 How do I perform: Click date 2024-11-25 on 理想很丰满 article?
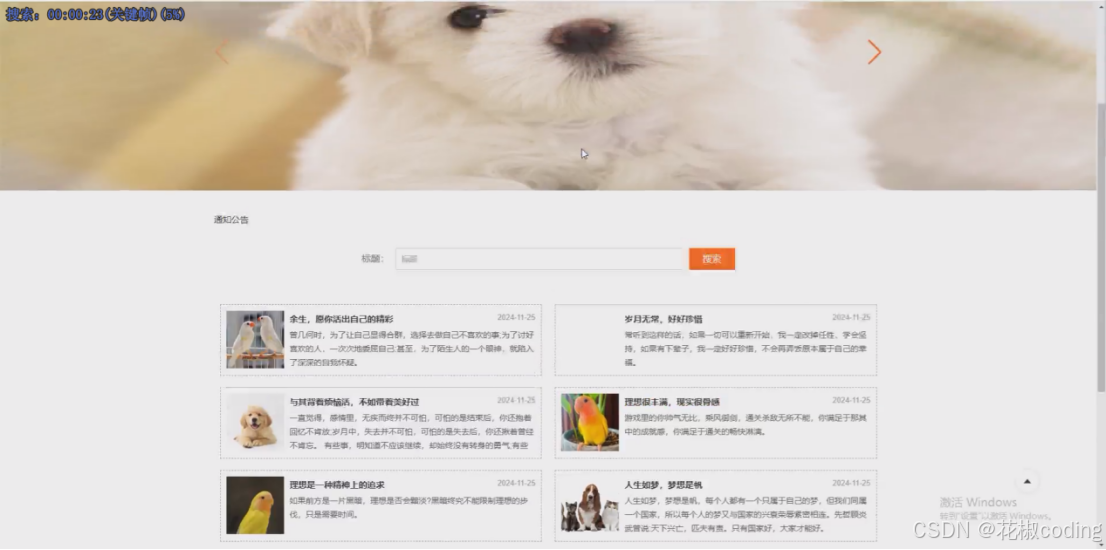click(851, 401)
